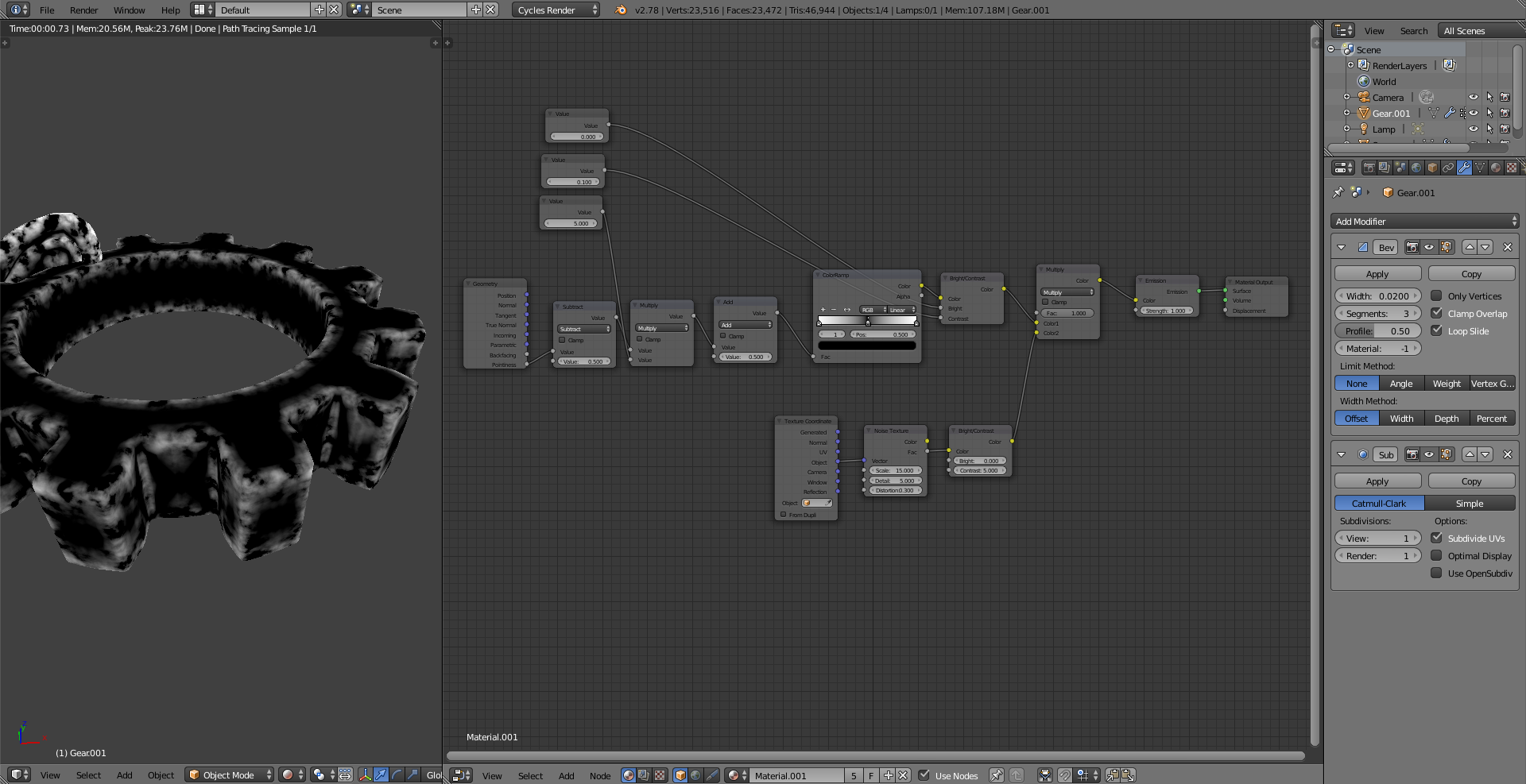Open the Texture properties tab icon
The width and height of the screenshot is (1526, 784).
click(1512, 168)
